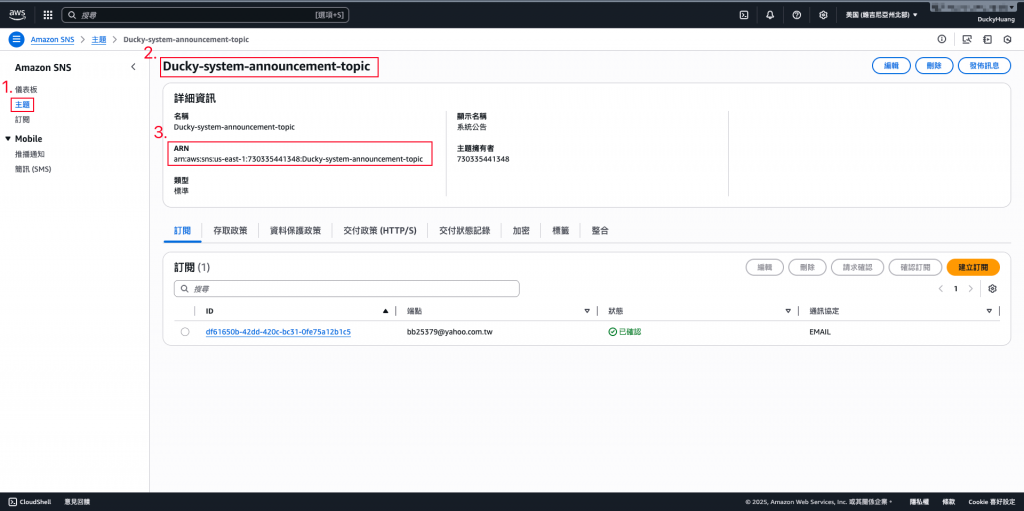Screen dimensions: 1024x511
Task: Open 推播通知 in the sidebar
Action: (30, 154)
